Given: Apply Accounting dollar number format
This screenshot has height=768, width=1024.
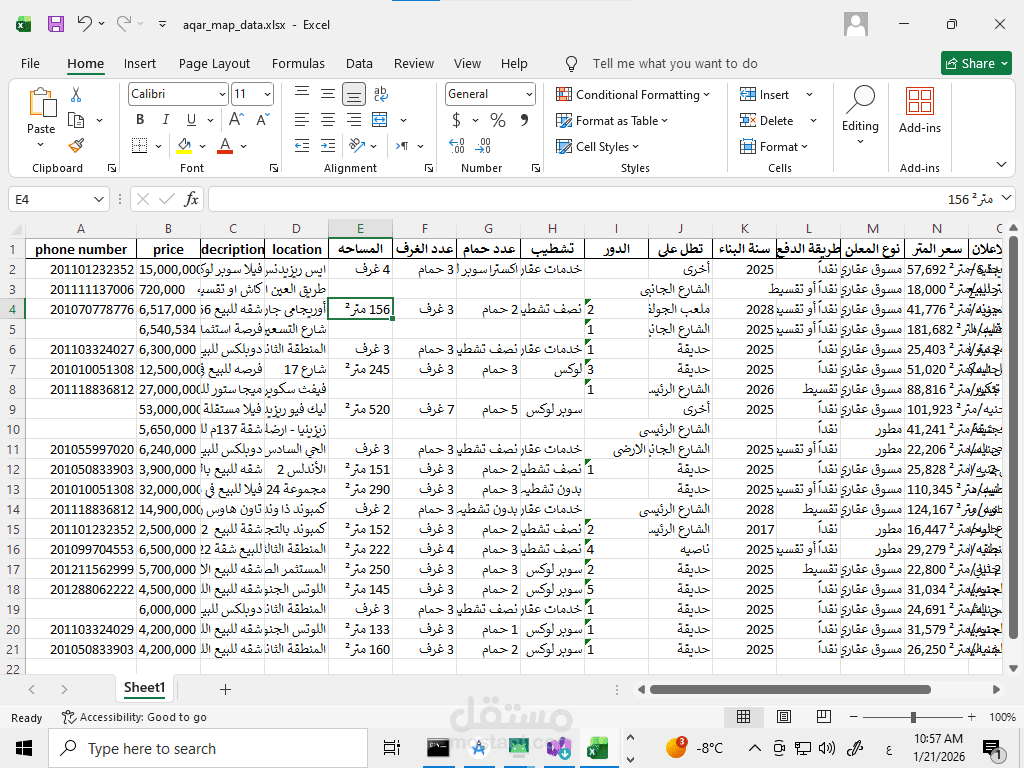Looking at the screenshot, I should pyautogui.click(x=456, y=120).
